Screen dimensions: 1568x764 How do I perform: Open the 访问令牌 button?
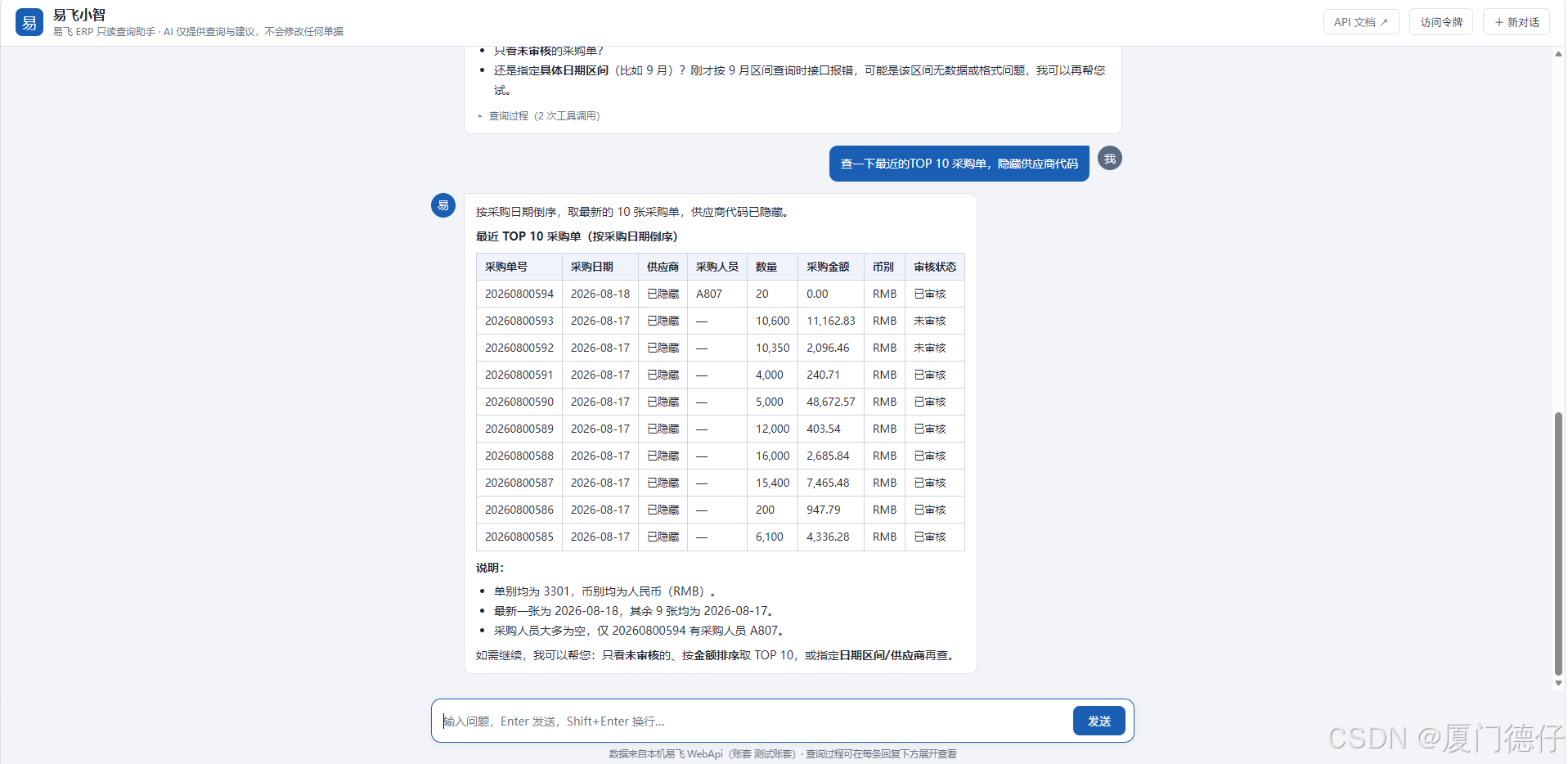point(1441,22)
